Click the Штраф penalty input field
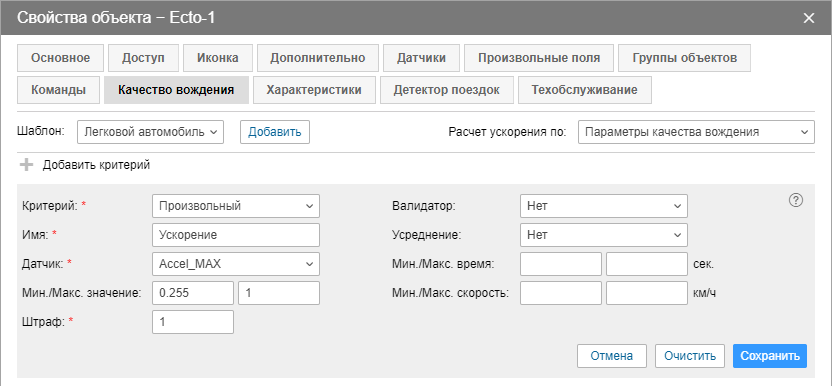Image resolution: width=832 pixels, height=386 pixels. [193, 322]
